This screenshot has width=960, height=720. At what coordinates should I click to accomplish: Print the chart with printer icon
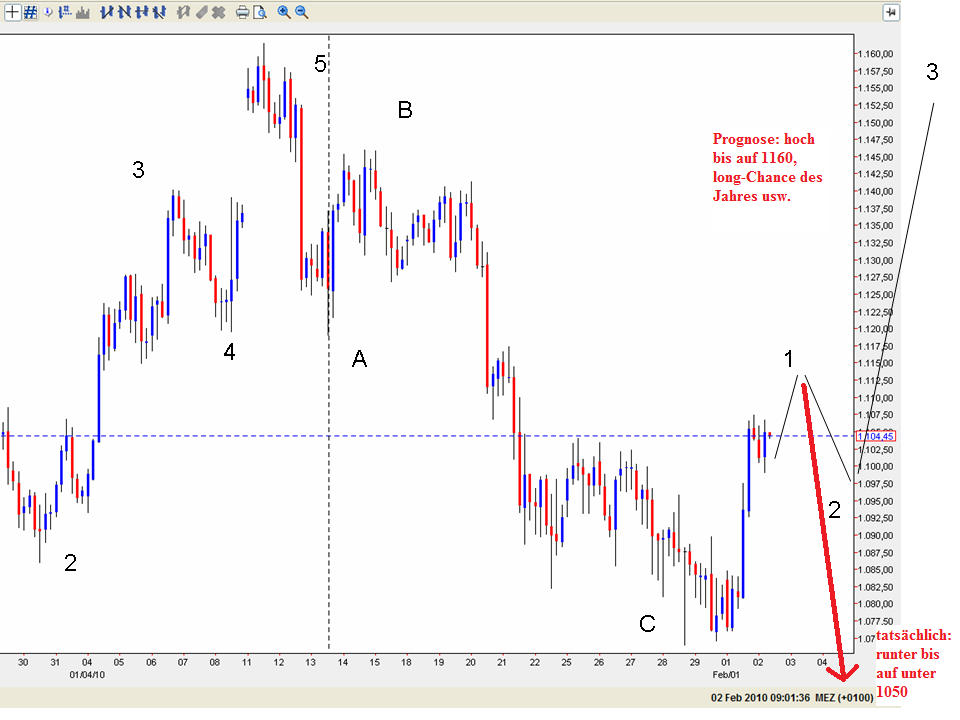(242, 12)
